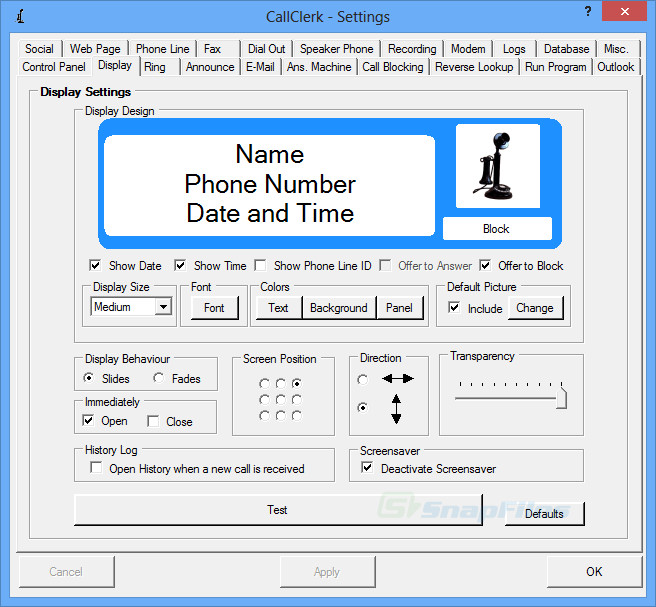Open the Reverse Lookup tab
Viewport: 656px width, 607px height.
pos(474,67)
